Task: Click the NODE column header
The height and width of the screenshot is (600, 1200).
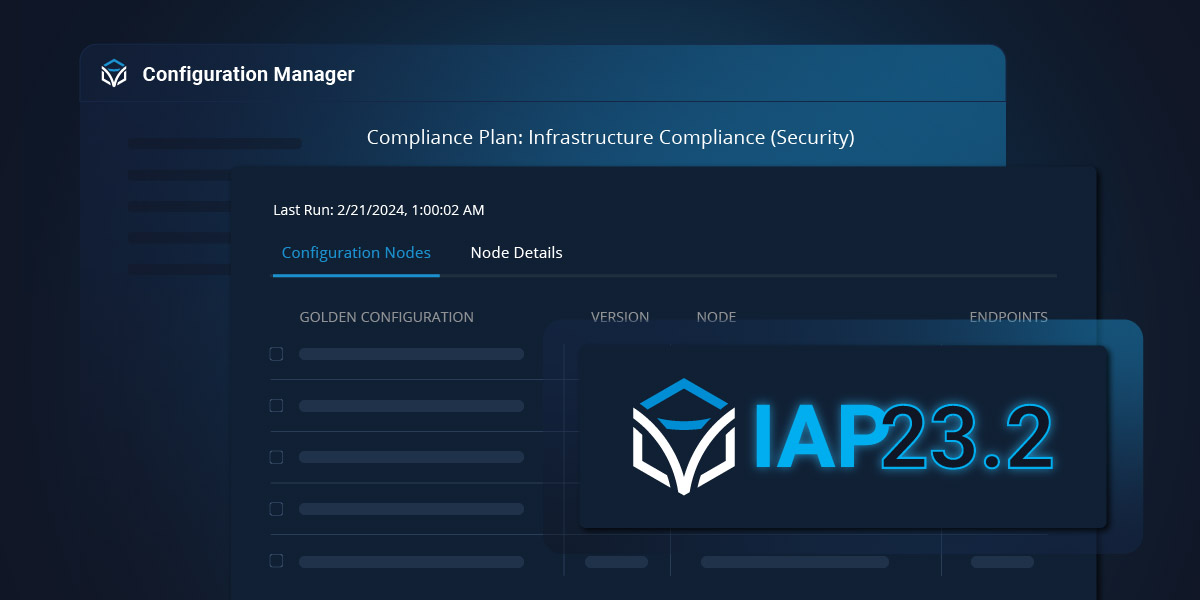Action: coord(716,317)
